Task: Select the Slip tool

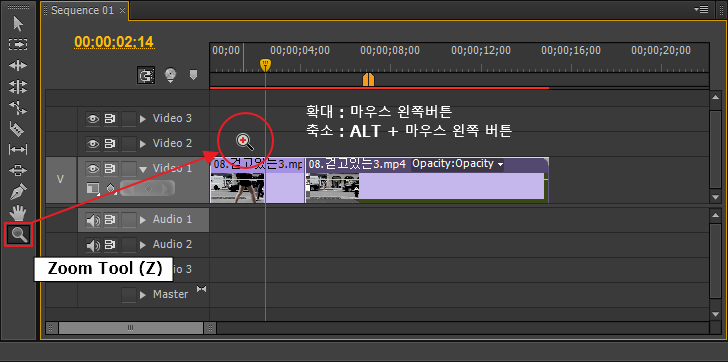Action: click(18, 149)
